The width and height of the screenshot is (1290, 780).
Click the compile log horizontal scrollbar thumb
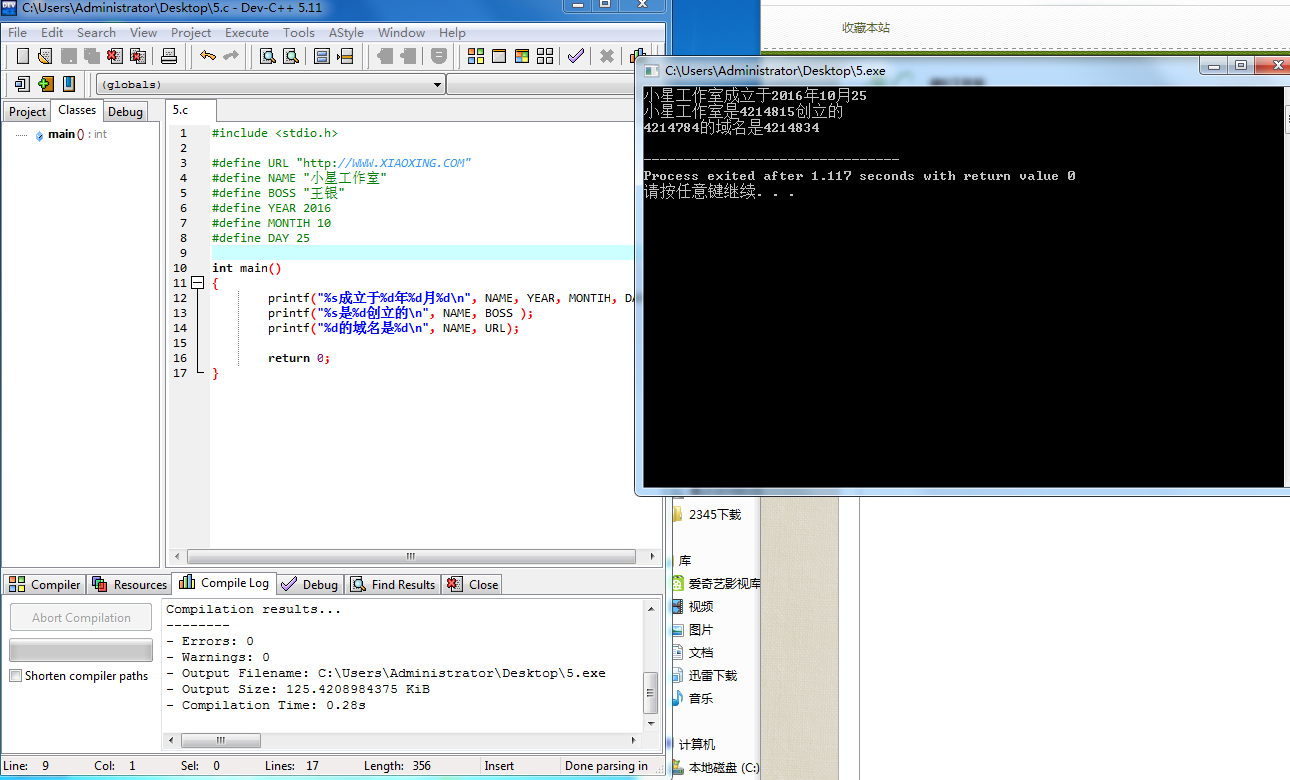[x=221, y=741]
